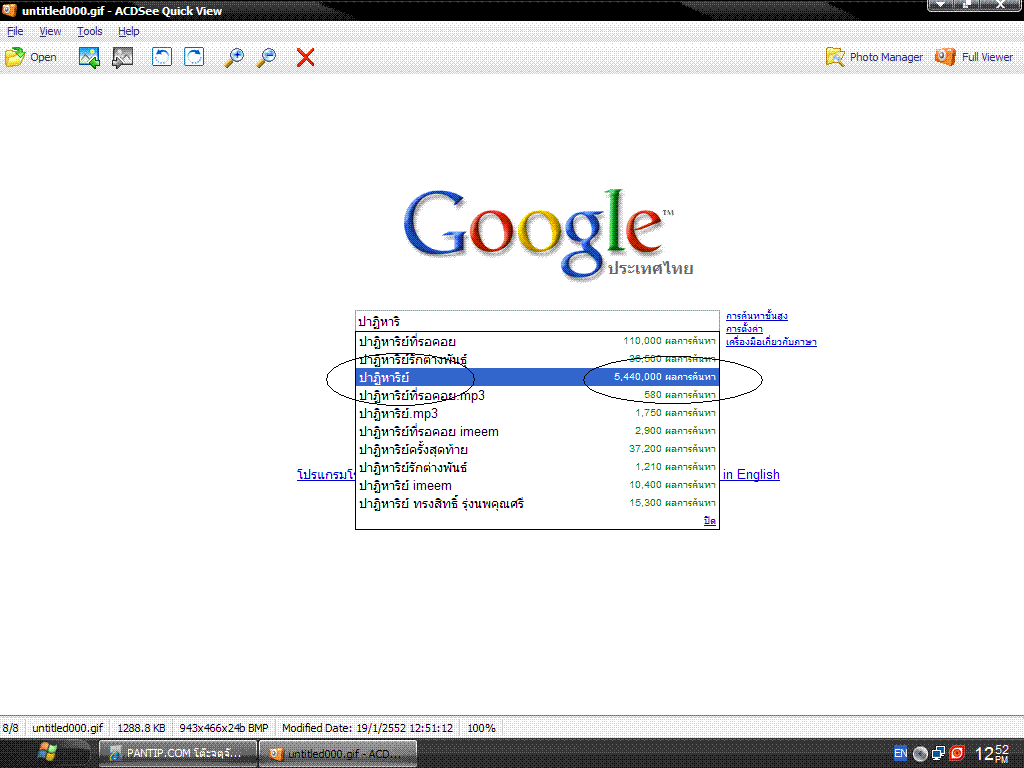Close suggestions with ปิด link
Image resolution: width=1024 pixels, height=768 pixels.
[x=709, y=521]
